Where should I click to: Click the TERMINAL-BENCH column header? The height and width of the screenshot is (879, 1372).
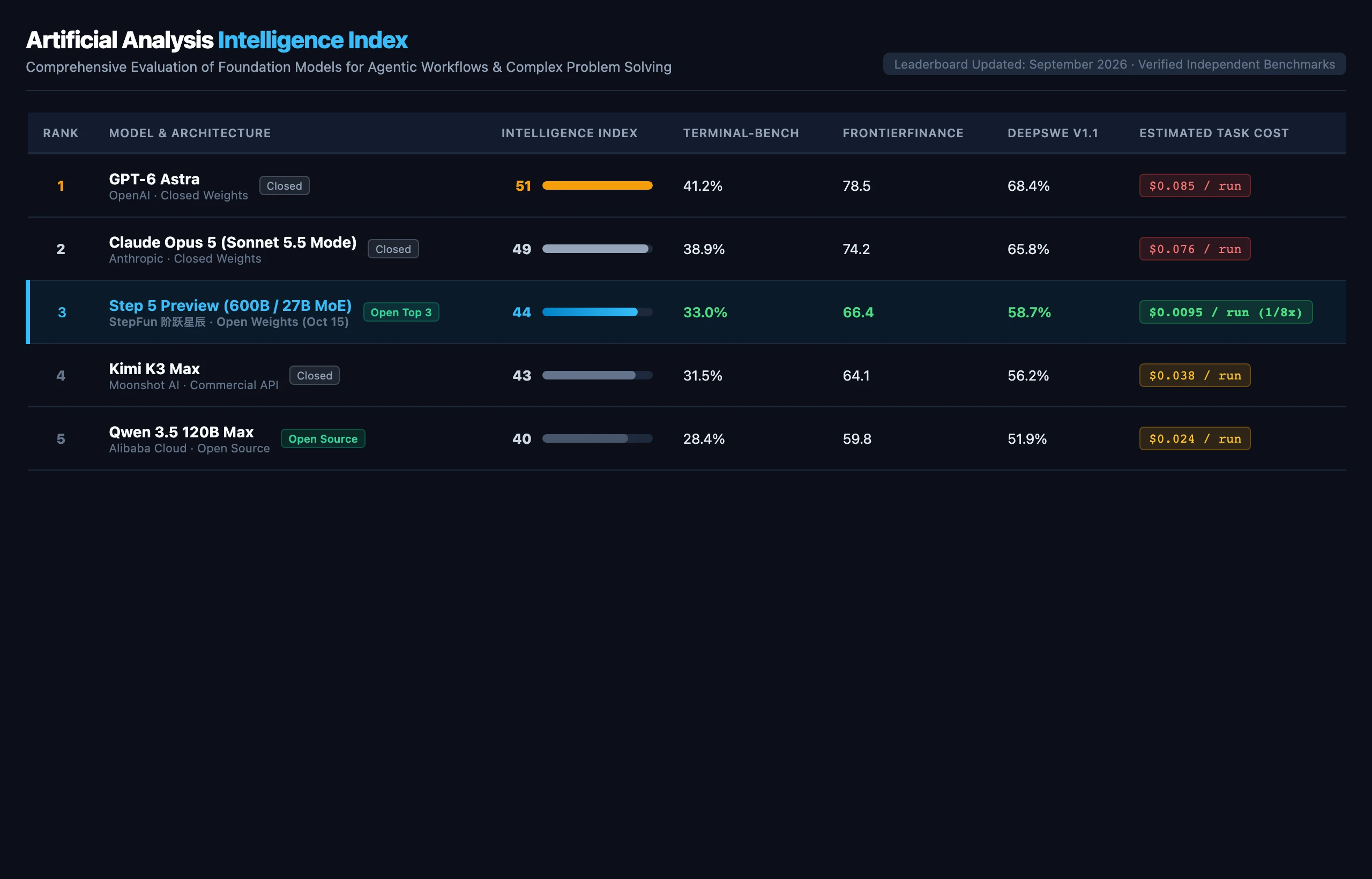741,133
